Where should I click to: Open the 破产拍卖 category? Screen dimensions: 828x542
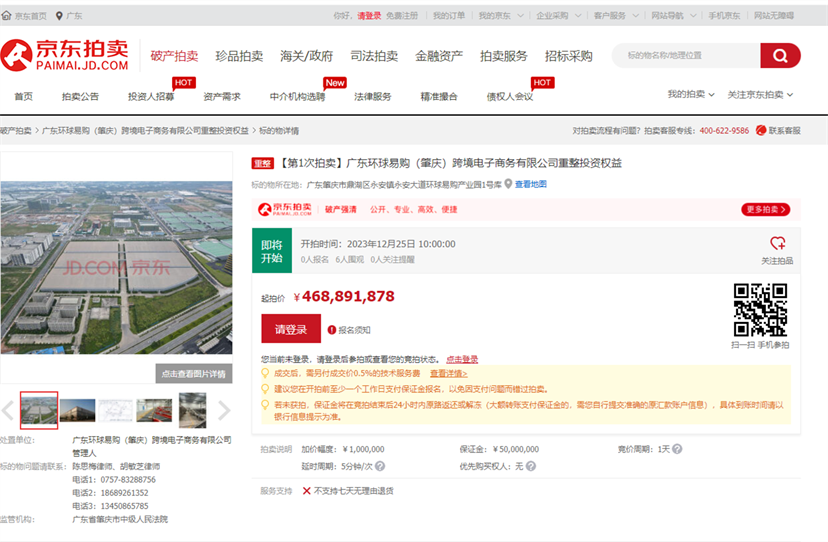point(174,55)
